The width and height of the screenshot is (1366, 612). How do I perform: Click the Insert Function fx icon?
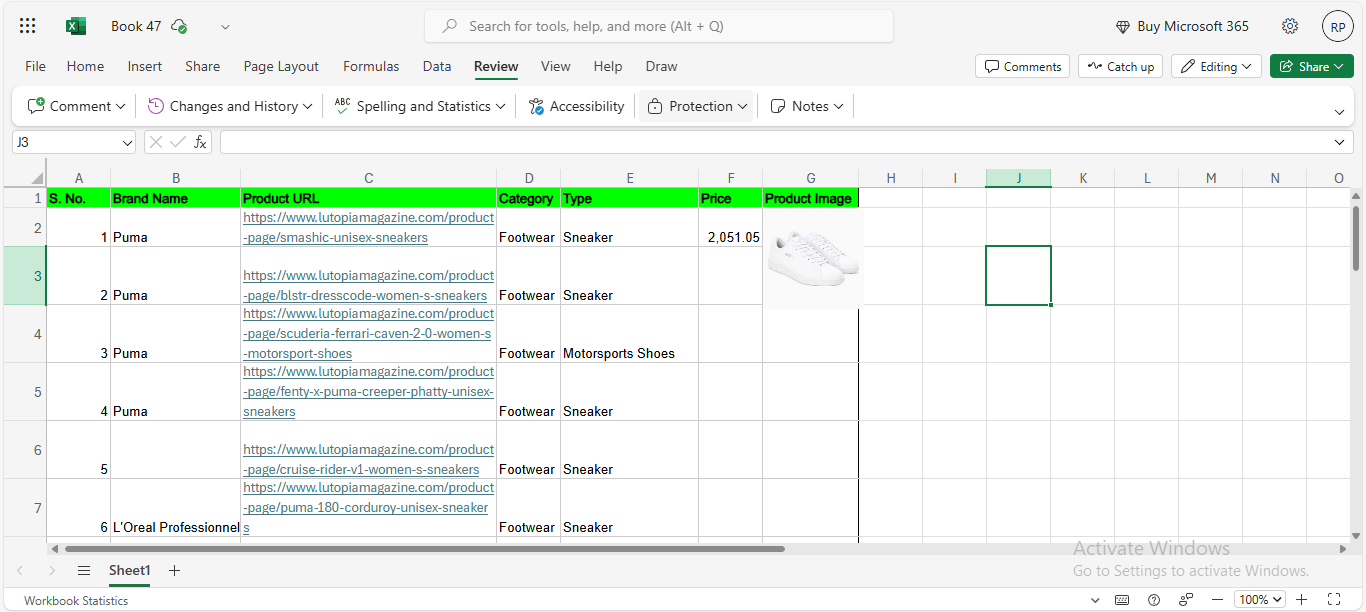pyautogui.click(x=200, y=142)
